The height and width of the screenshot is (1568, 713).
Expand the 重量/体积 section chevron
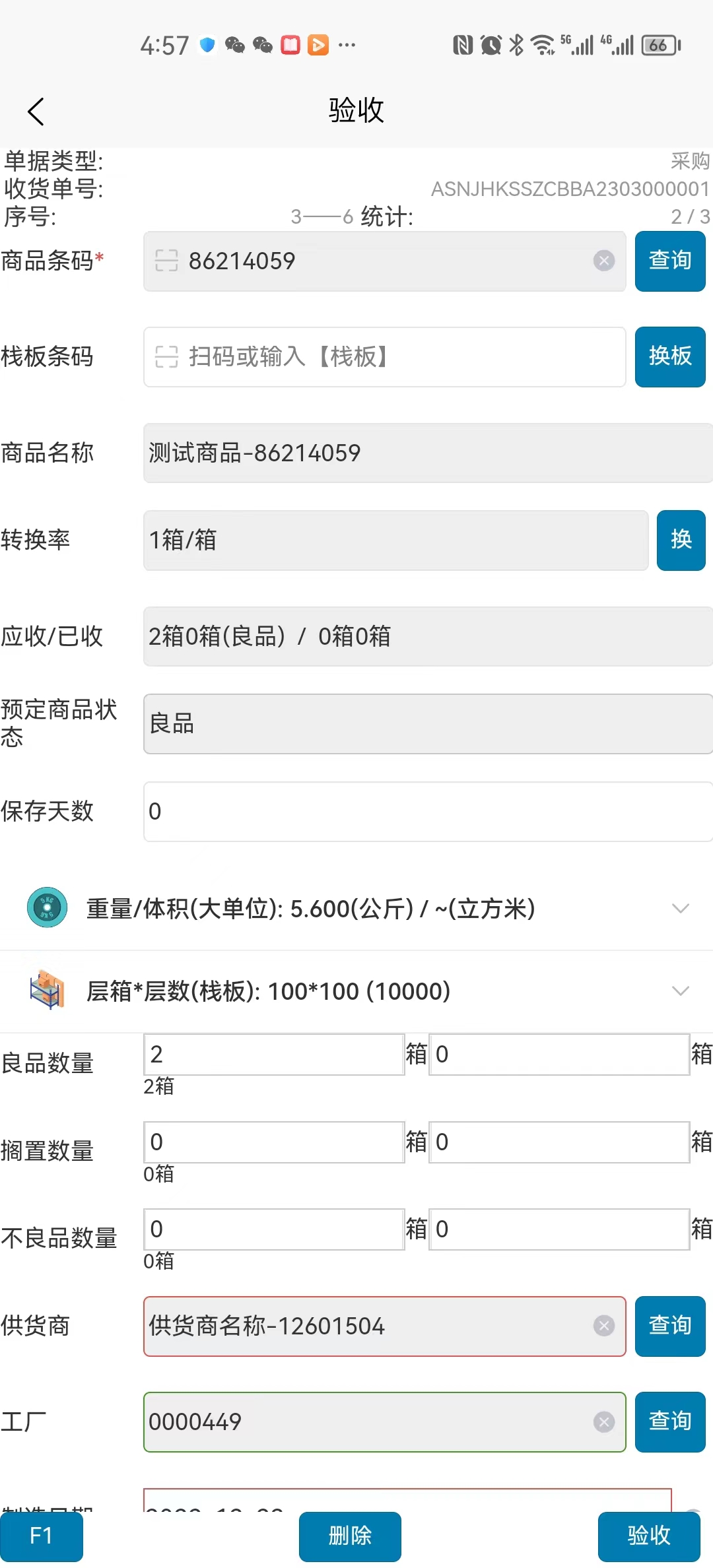click(x=680, y=908)
